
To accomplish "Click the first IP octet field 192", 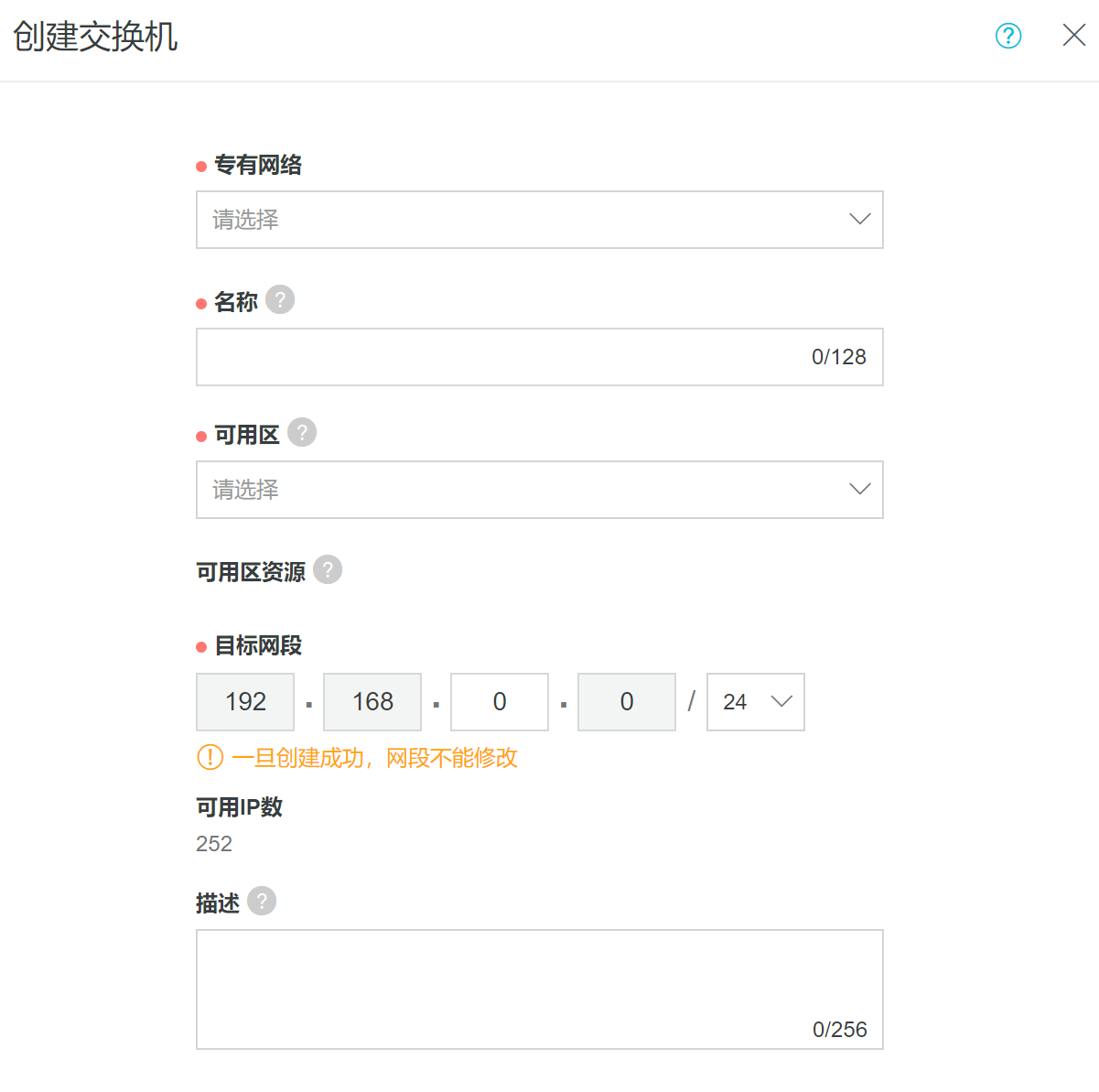I will pyautogui.click(x=245, y=702).
